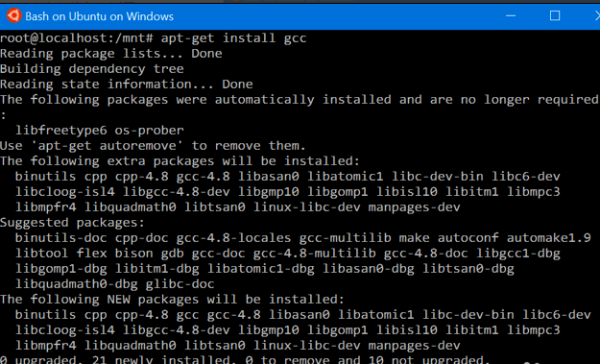Click the text 'apt-get autoremove' hint
This screenshot has width=600, height=364.
[x=107, y=146]
